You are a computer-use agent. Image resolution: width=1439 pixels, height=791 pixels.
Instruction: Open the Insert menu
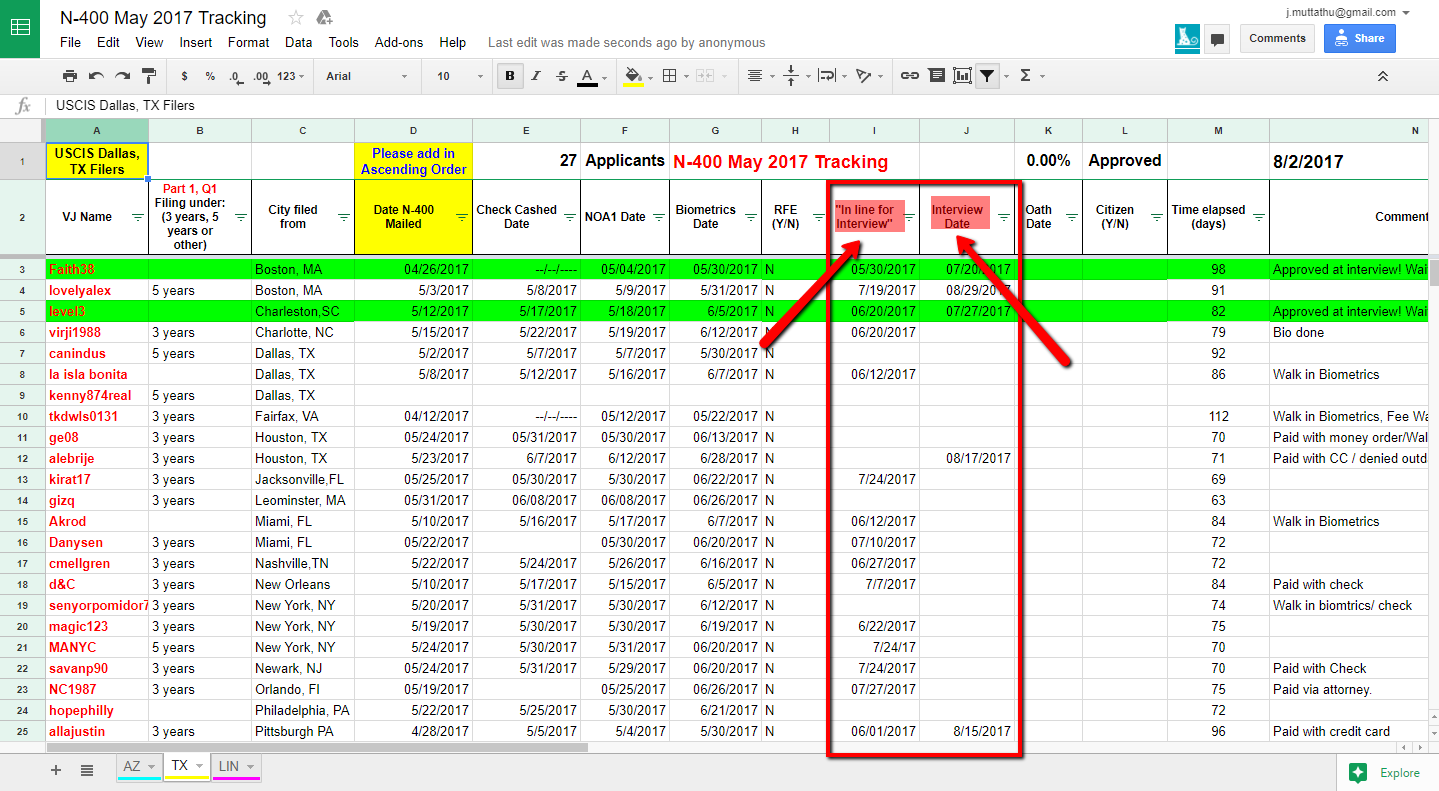pos(196,43)
